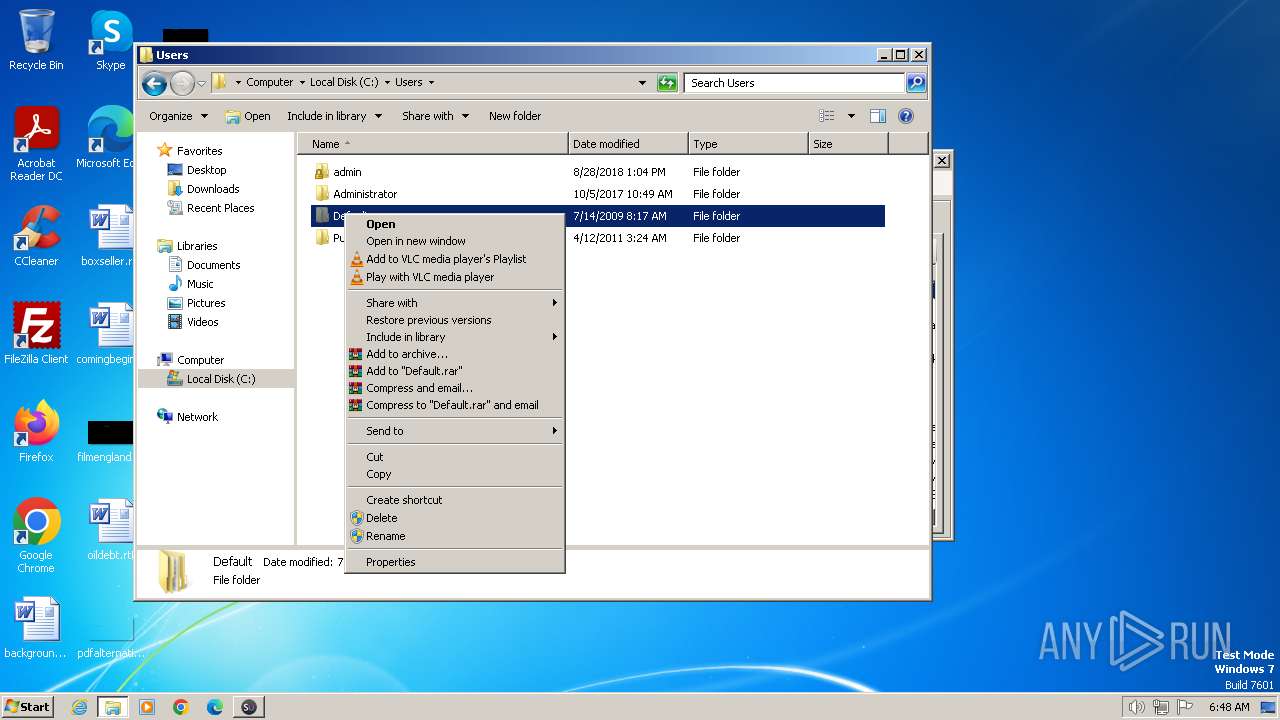Image resolution: width=1280 pixels, height=720 pixels.
Task: Click the Open toolbar button
Action: 248,116
